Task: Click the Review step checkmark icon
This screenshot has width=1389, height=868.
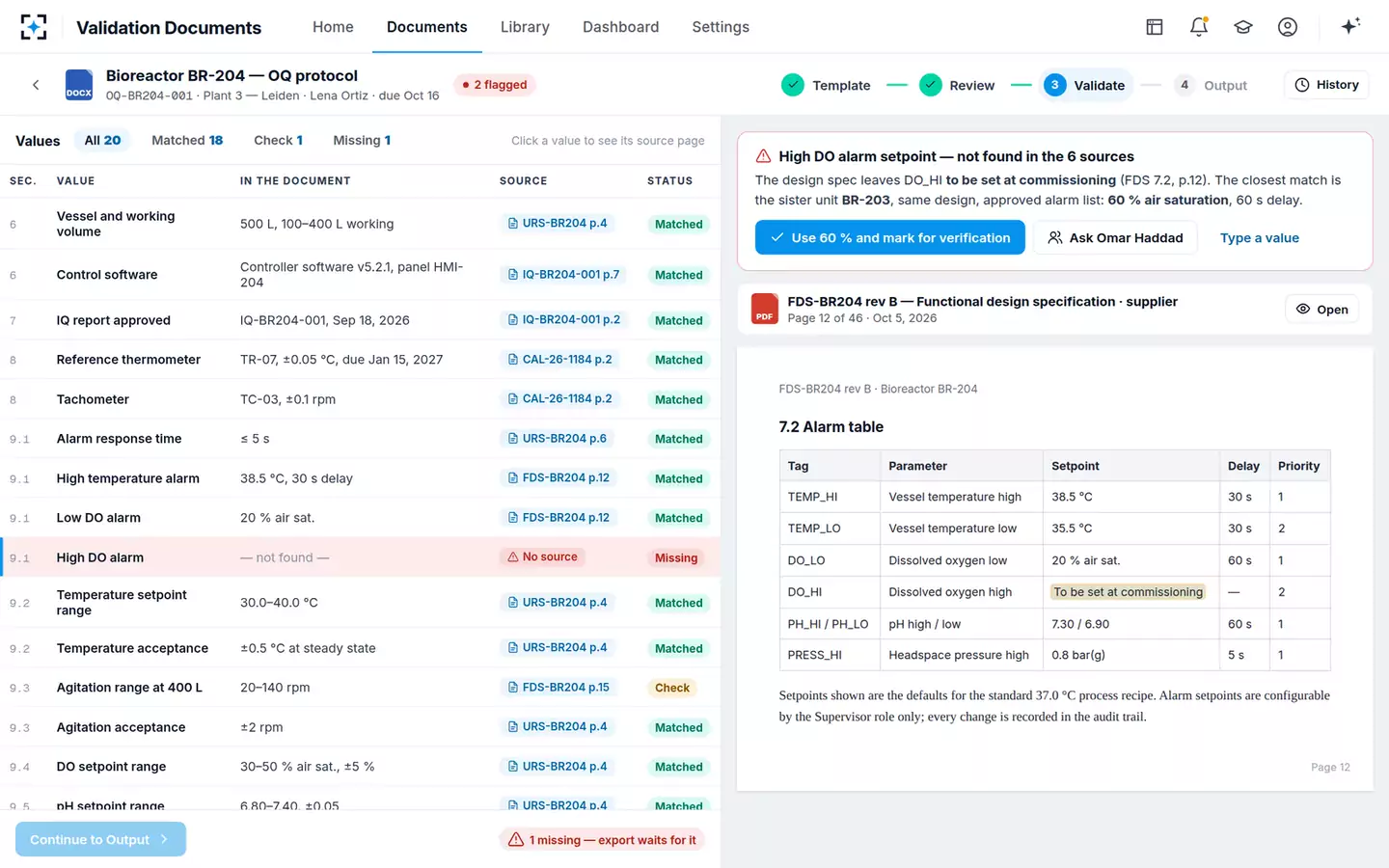Action: (931, 85)
